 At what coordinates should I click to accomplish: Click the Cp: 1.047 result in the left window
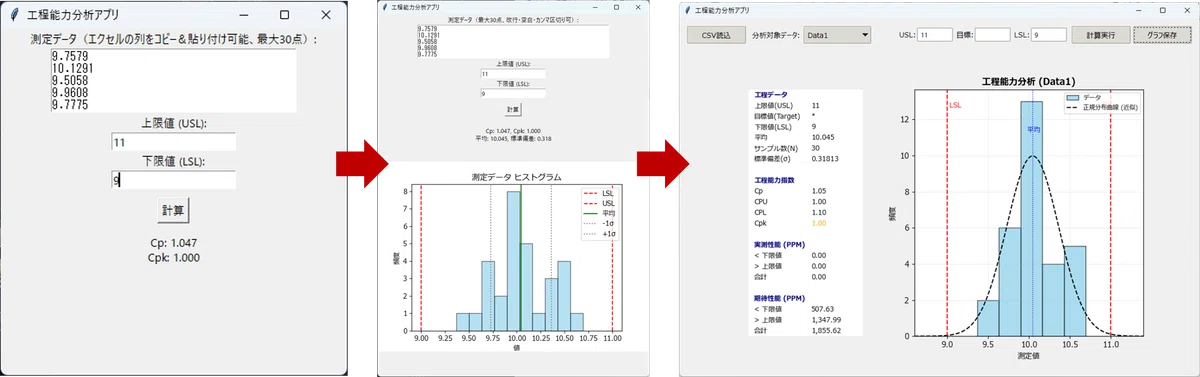(173, 243)
